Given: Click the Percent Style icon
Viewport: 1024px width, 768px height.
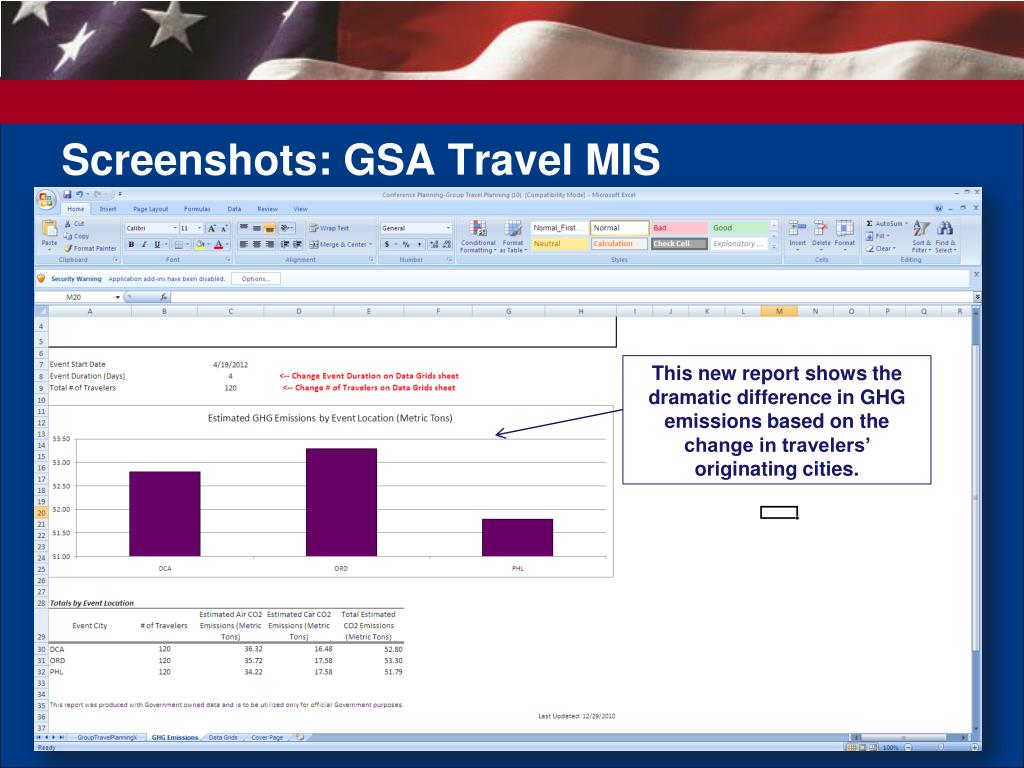Looking at the screenshot, I should tap(406, 244).
